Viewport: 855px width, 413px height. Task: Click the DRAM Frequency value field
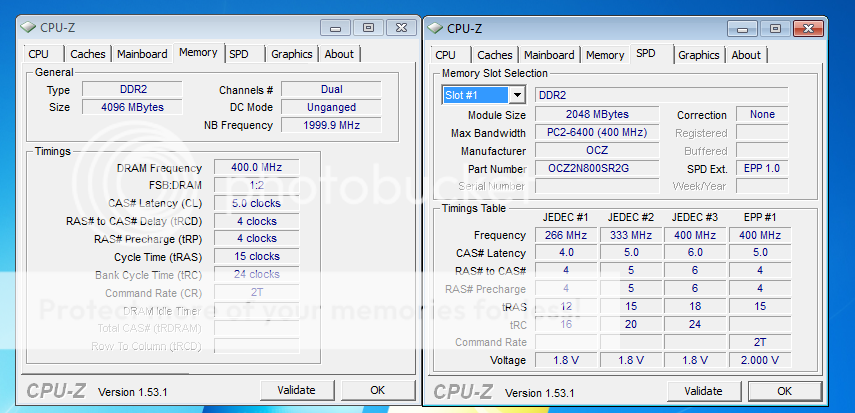pyautogui.click(x=256, y=167)
